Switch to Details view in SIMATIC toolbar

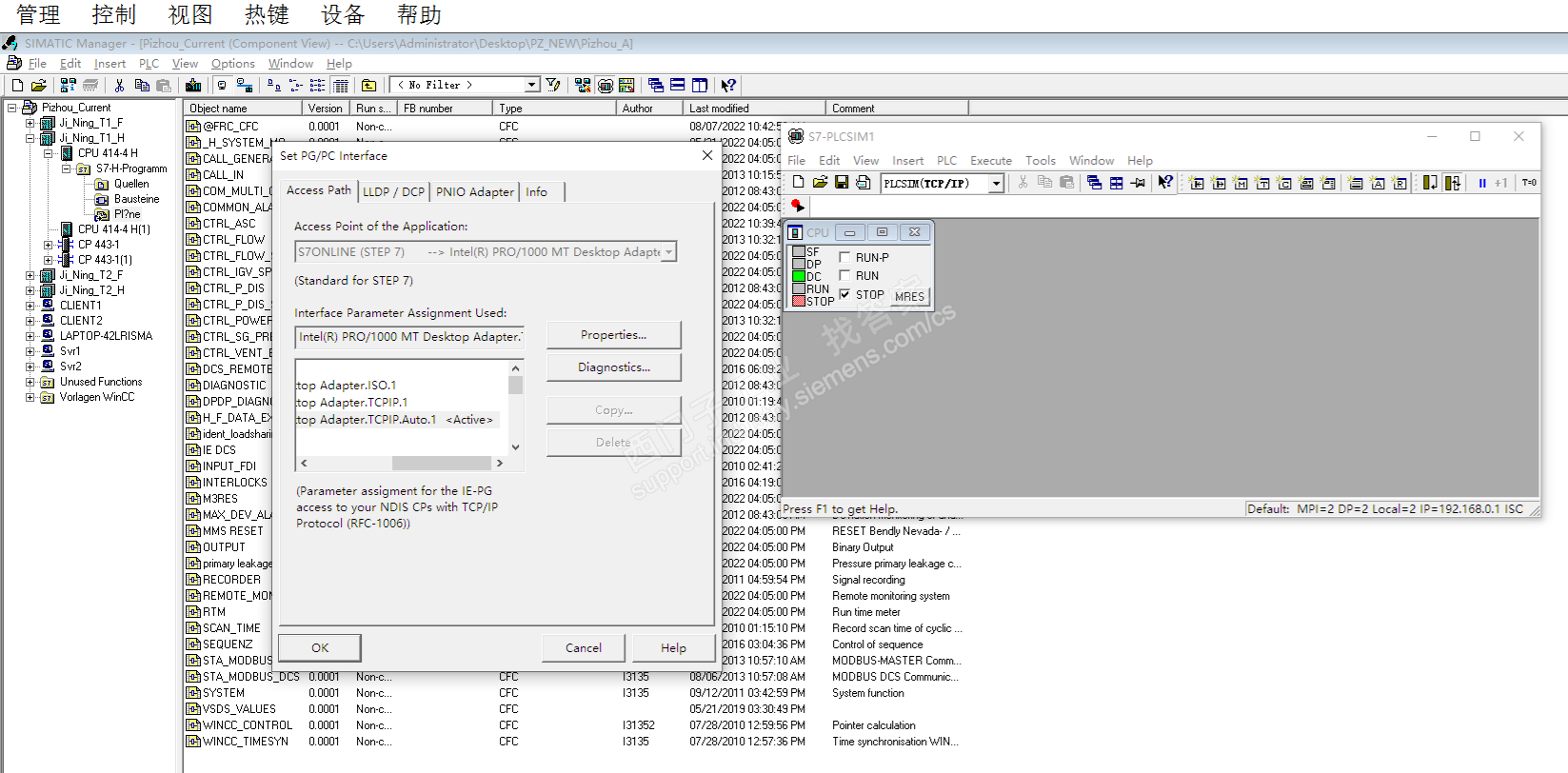click(x=341, y=86)
